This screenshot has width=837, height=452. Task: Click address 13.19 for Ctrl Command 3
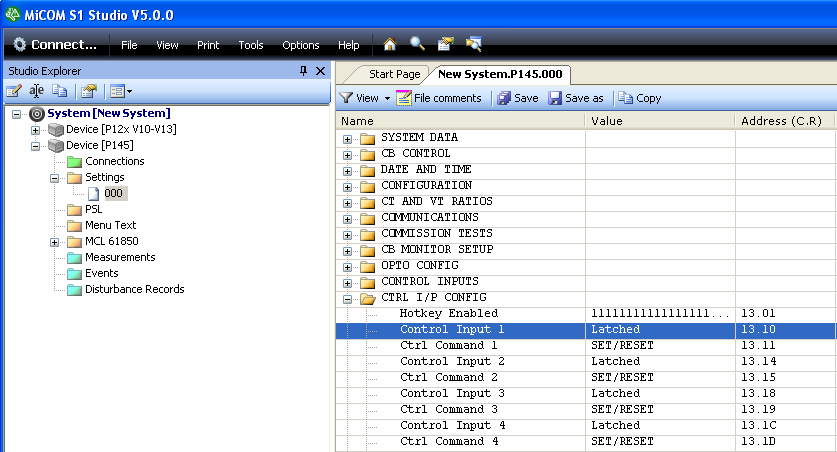click(758, 409)
